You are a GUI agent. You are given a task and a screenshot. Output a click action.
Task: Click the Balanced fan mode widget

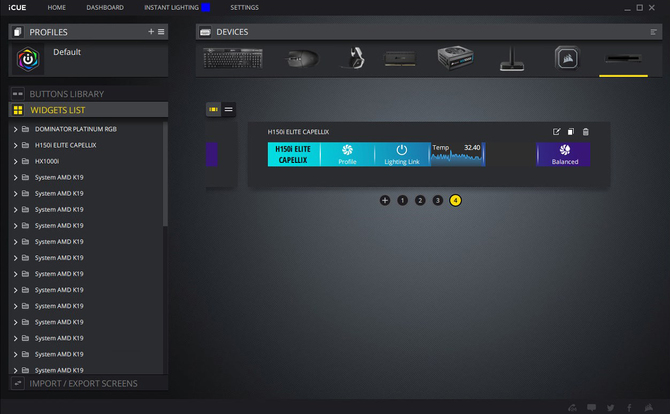coord(564,154)
